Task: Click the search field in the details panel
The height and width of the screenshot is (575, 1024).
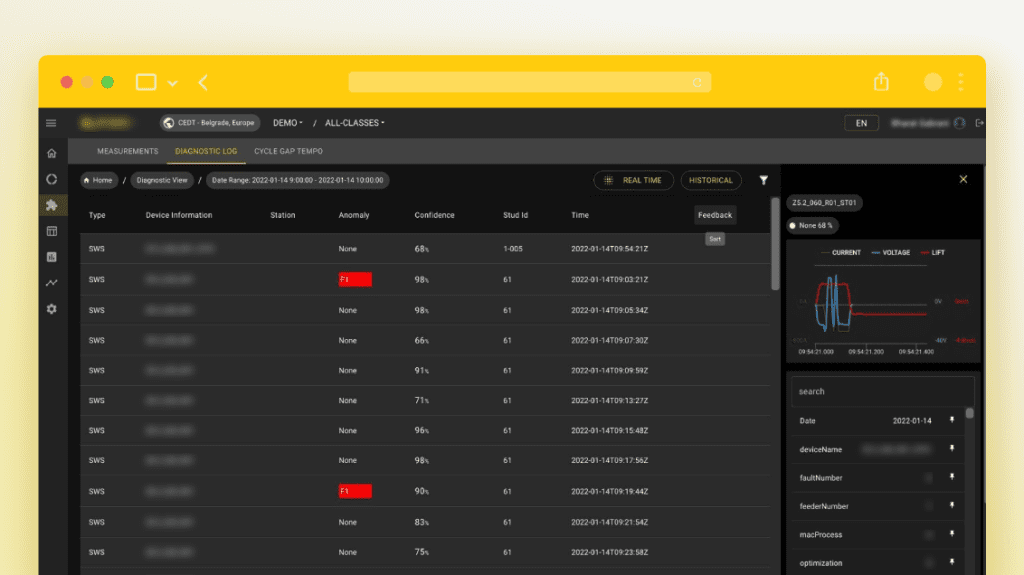Action: pos(882,391)
